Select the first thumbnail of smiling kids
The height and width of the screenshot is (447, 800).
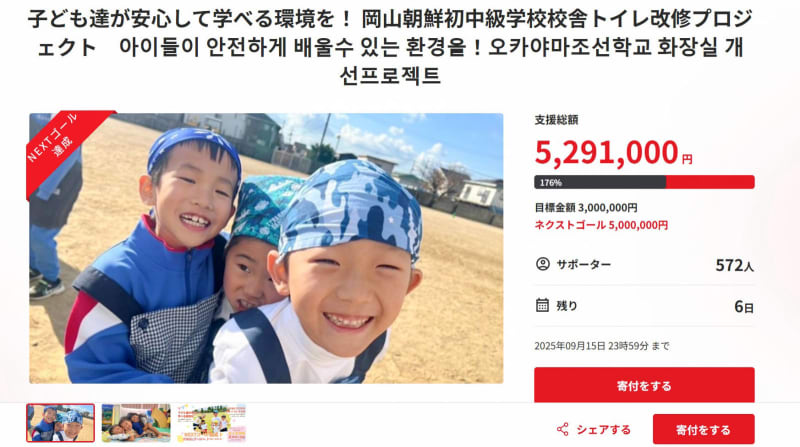61,423
